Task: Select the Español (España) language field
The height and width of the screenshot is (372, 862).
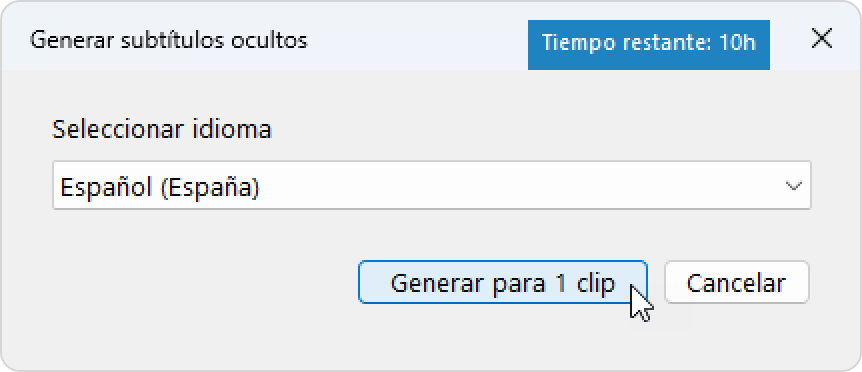Action: pos(432,185)
